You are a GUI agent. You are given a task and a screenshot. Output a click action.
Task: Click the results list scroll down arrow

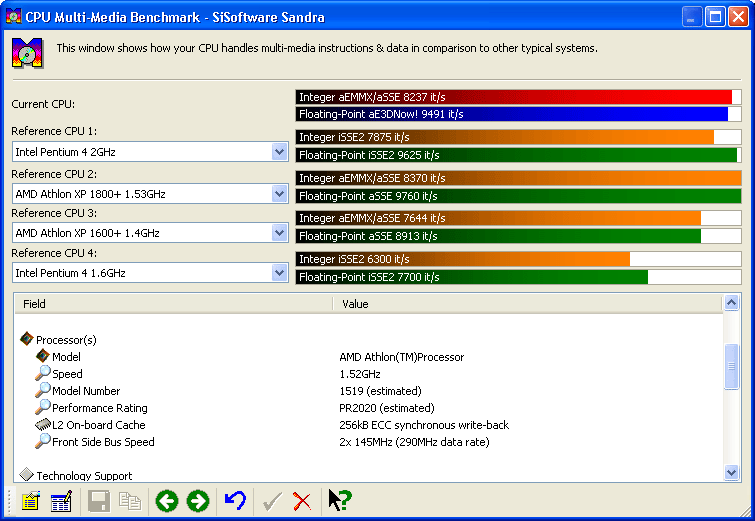click(x=731, y=472)
